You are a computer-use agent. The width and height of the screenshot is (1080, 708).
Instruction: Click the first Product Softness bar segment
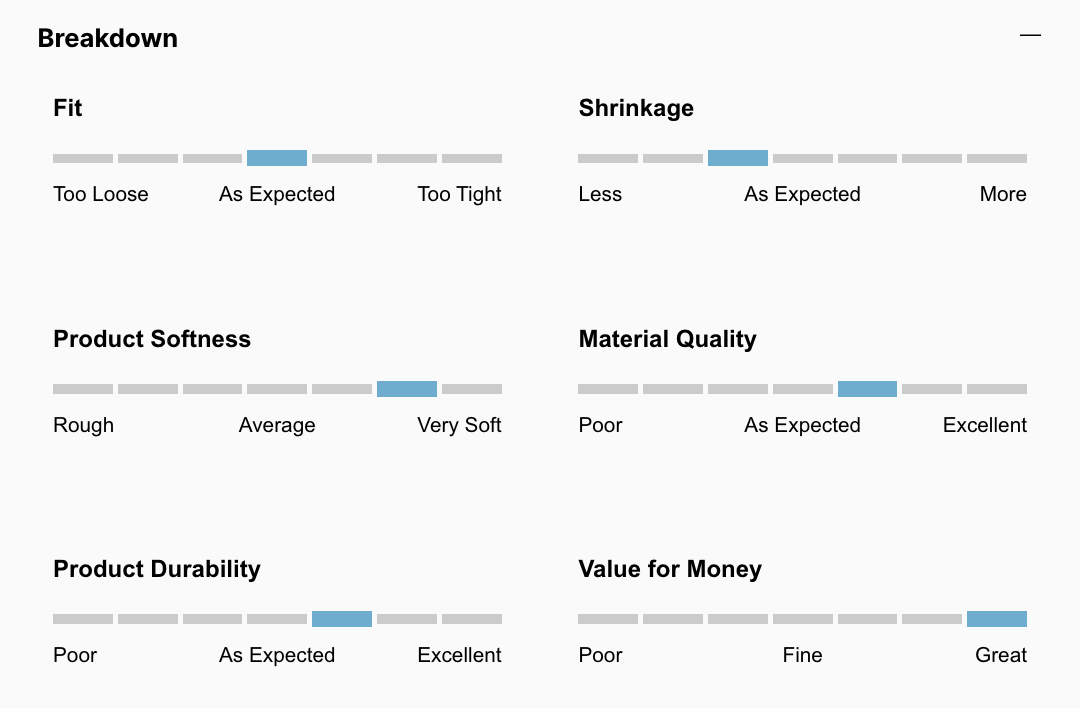pos(83,389)
